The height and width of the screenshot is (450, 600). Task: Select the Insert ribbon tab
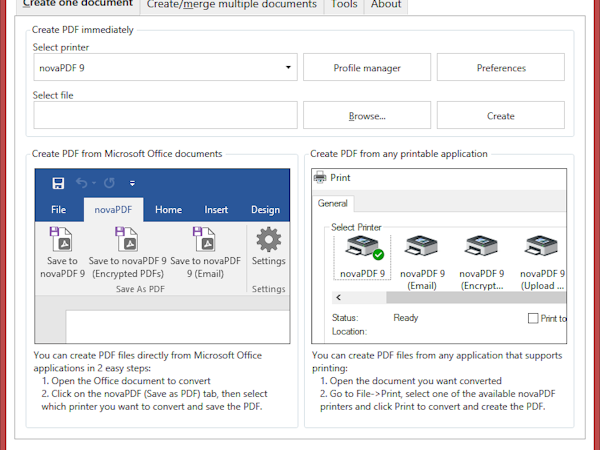(x=216, y=210)
